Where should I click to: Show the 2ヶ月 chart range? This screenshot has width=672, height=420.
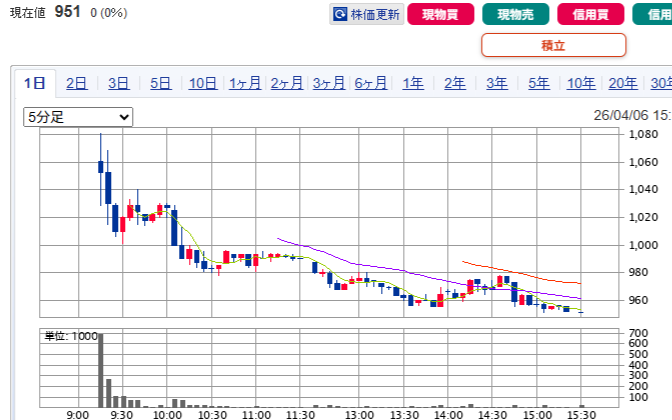tap(287, 83)
